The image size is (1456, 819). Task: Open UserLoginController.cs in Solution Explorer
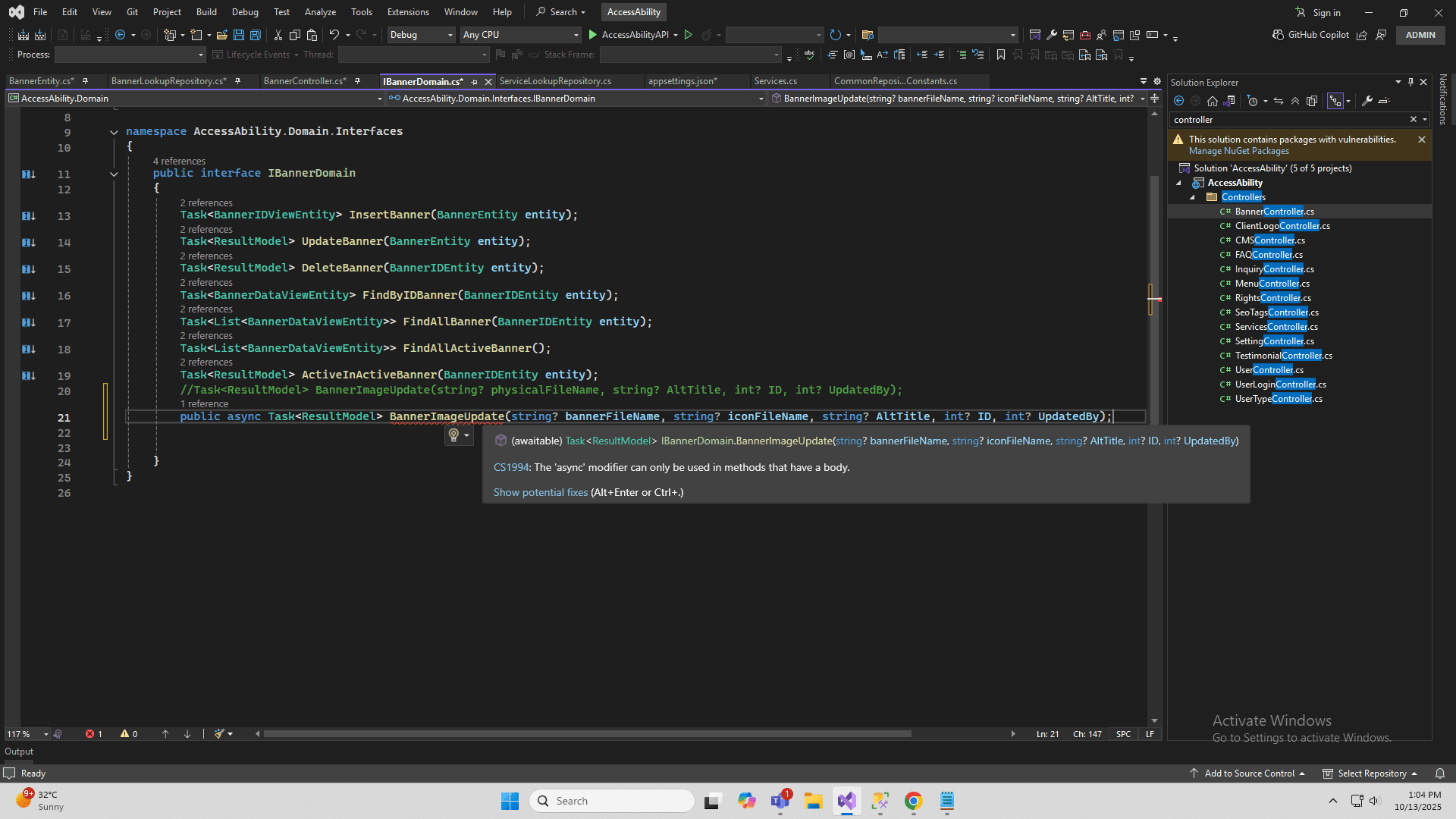tap(1280, 384)
